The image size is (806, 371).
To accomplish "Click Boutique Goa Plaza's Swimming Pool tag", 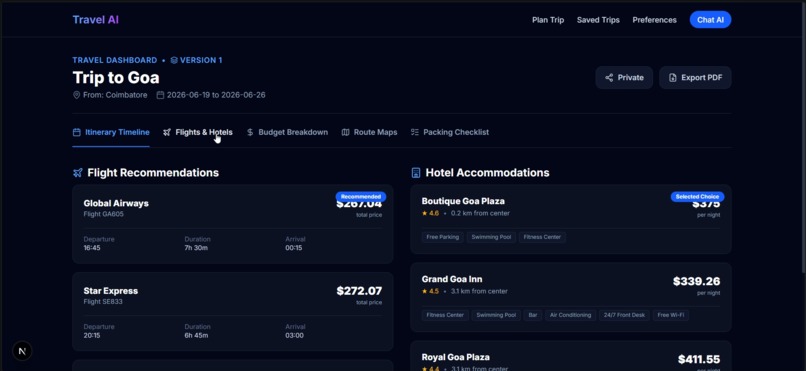I will (491, 237).
